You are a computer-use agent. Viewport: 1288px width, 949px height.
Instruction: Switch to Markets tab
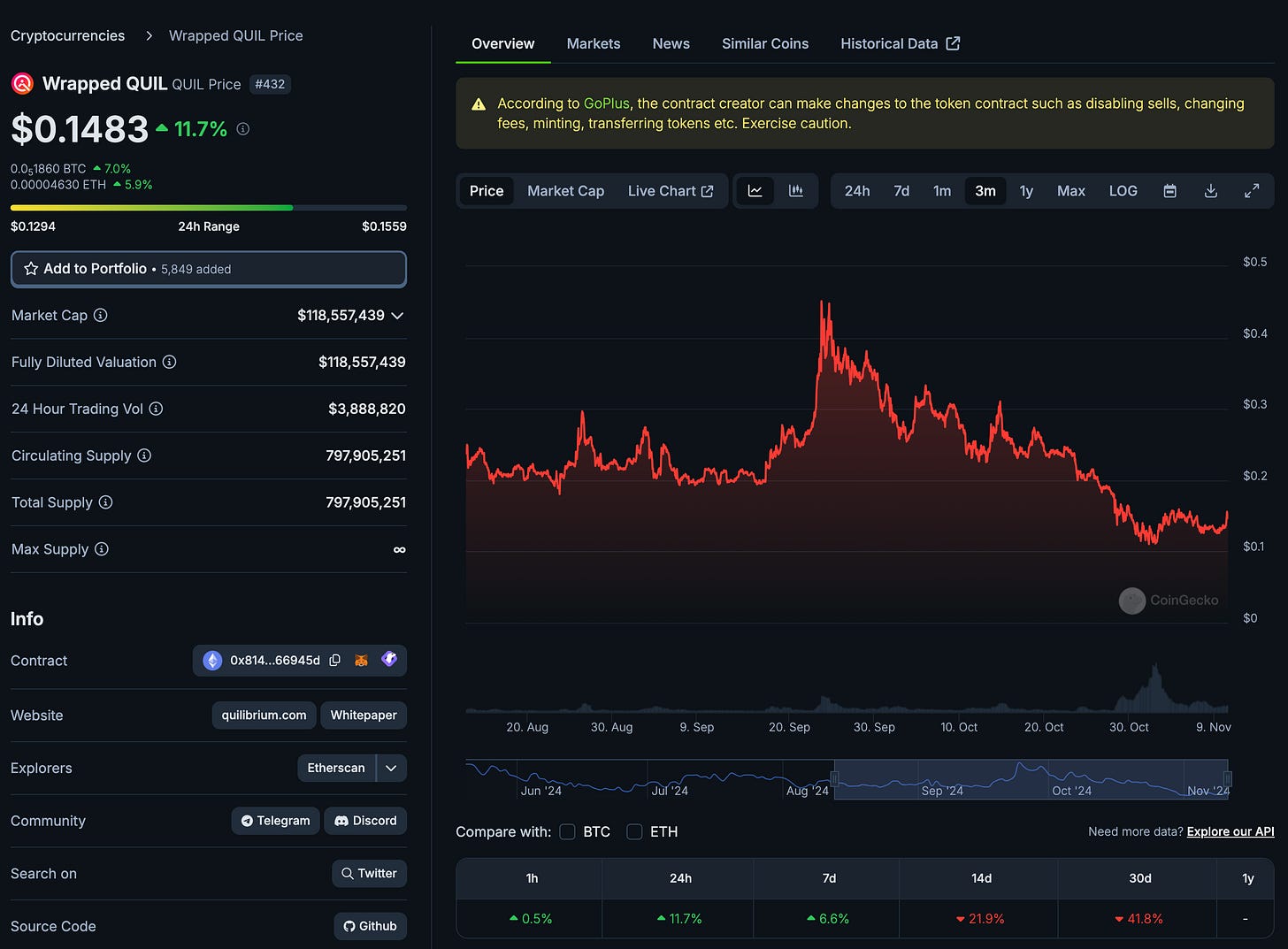pos(594,43)
